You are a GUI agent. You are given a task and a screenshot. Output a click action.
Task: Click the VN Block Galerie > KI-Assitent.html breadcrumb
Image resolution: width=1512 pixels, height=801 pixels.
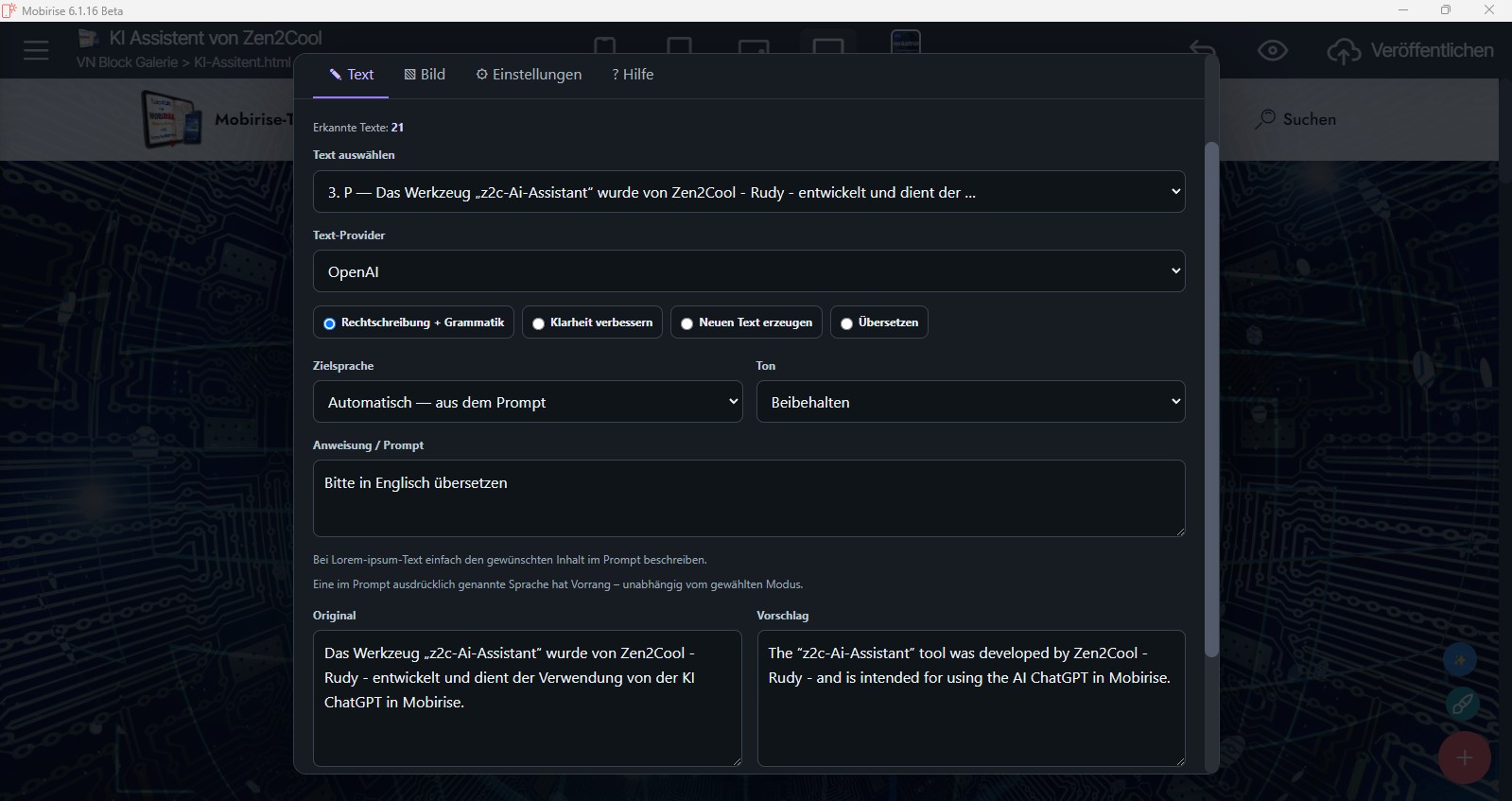(184, 62)
